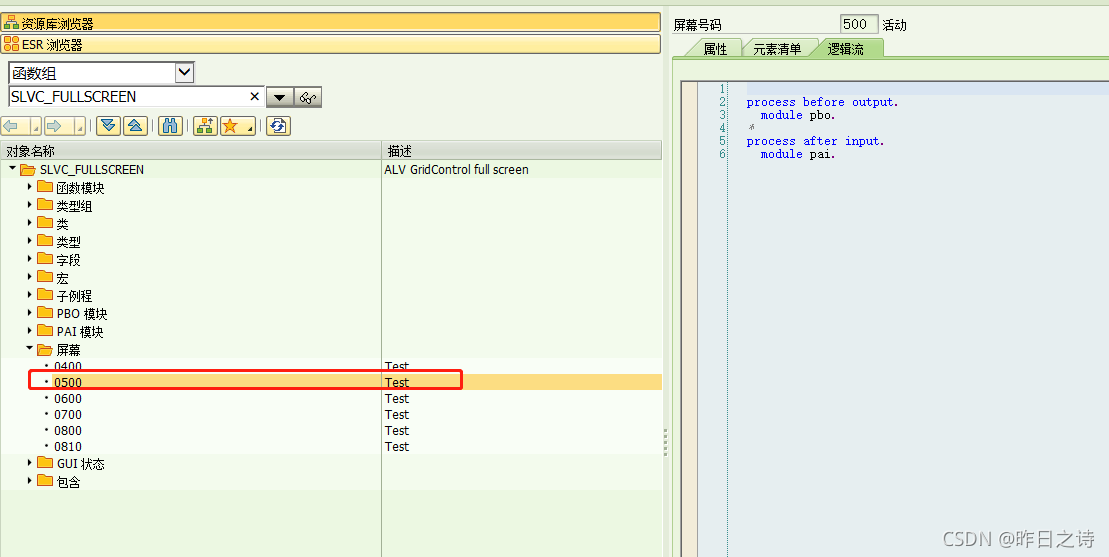
Task: Switch to the 元素清单 tab
Action: (777, 49)
